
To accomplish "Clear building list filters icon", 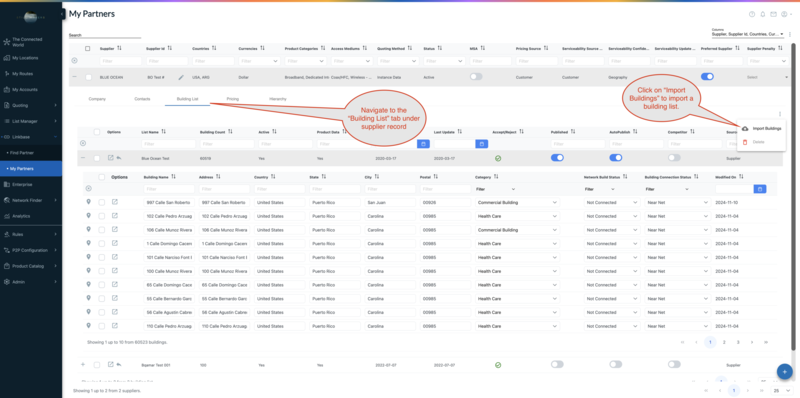I will 83,144.
